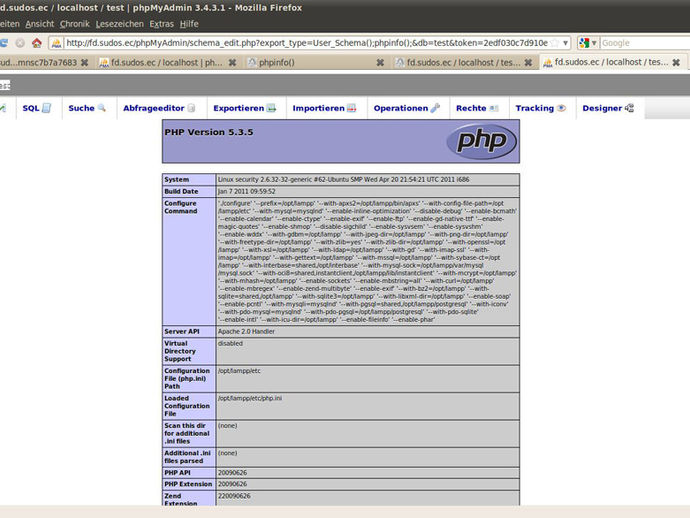The image size is (690, 518).
Task: Open the Importieren tab
Action: [x=324, y=108]
